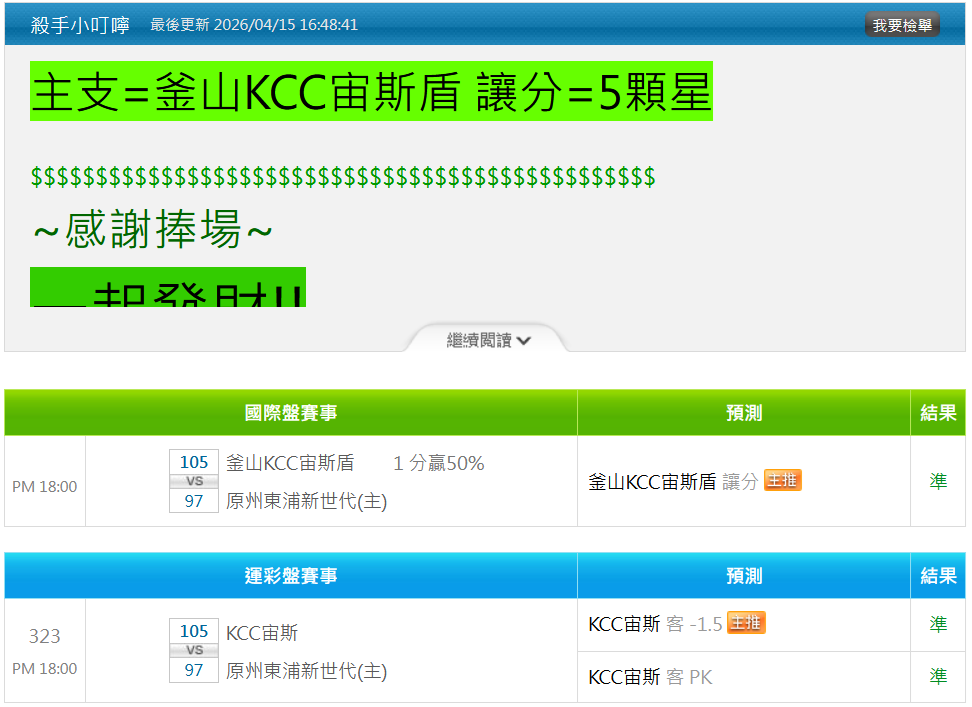The height and width of the screenshot is (707, 972).
Task: Click 預測 header in the 國際盤 table
Action: [744, 413]
